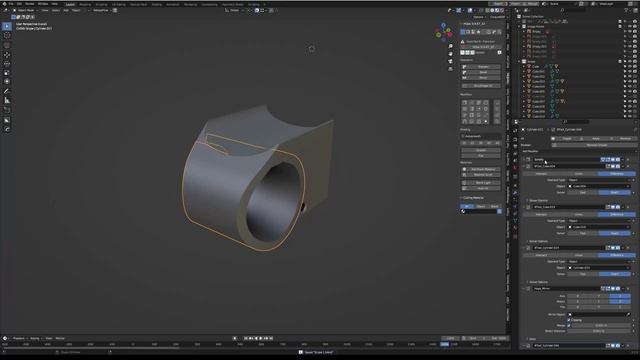Open the Texture properties tab
The image size is (640, 360).
[x=515, y=236]
